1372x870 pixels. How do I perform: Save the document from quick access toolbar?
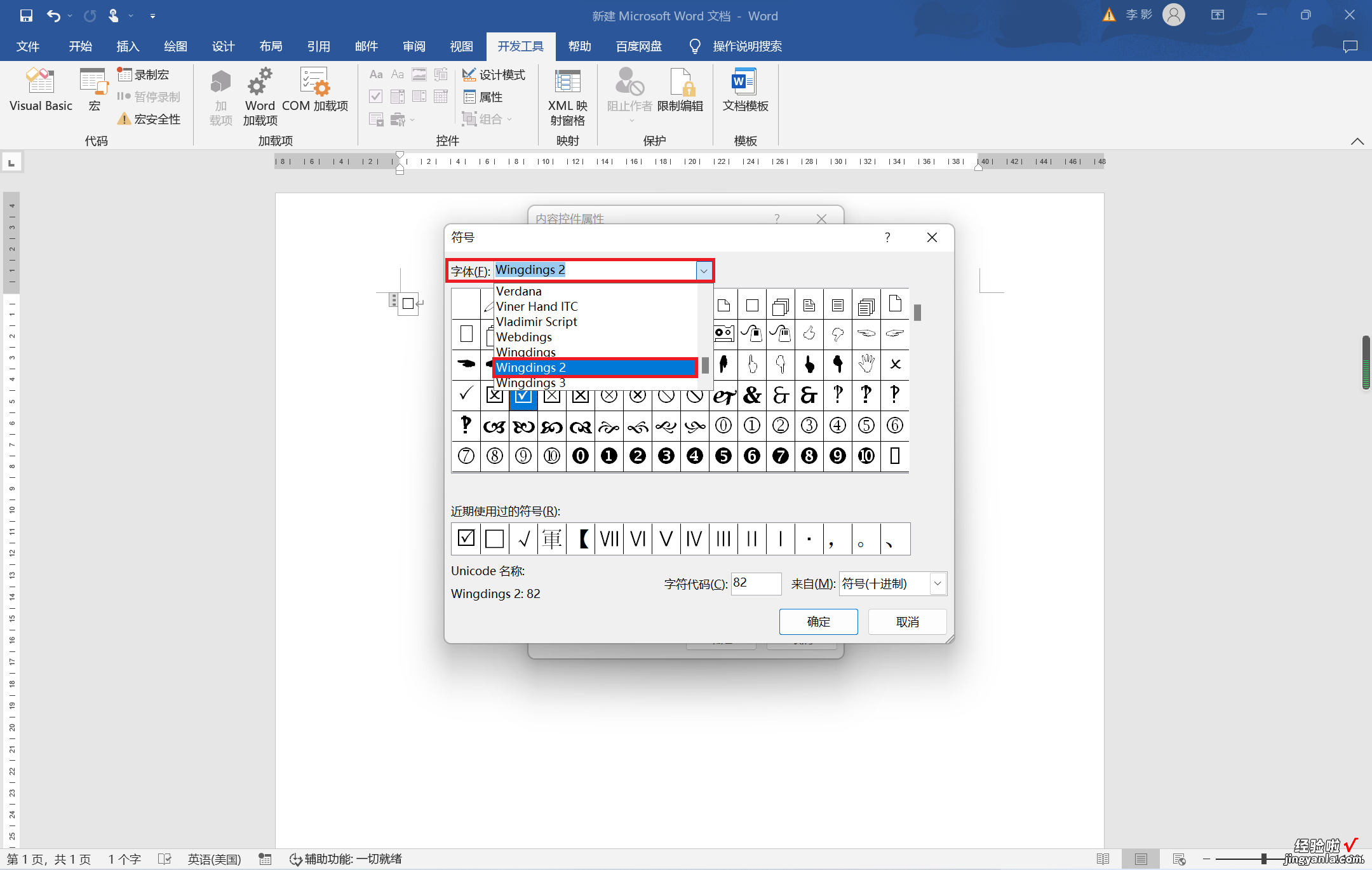pos(26,16)
